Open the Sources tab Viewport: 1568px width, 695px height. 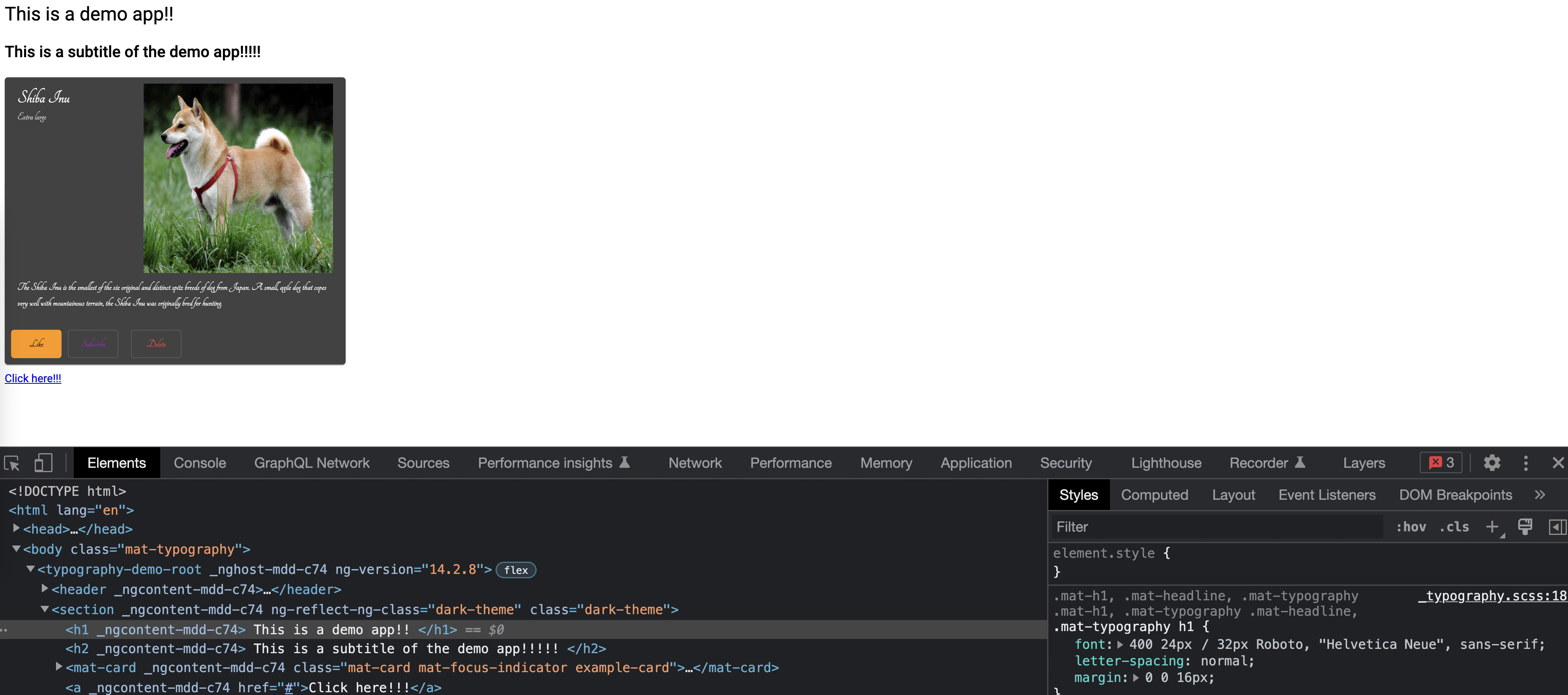tap(423, 463)
